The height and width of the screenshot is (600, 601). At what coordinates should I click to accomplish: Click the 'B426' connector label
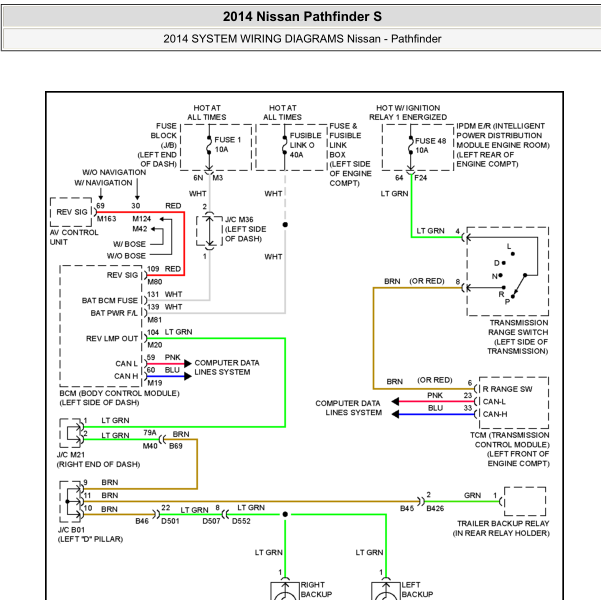[435, 508]
